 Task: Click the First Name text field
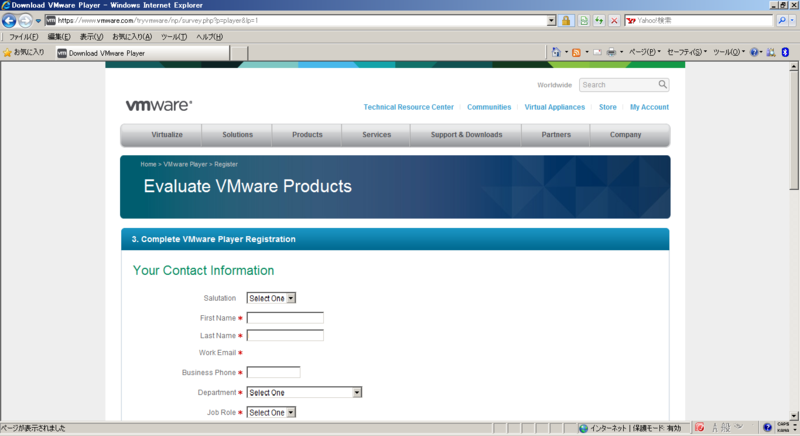285,318
